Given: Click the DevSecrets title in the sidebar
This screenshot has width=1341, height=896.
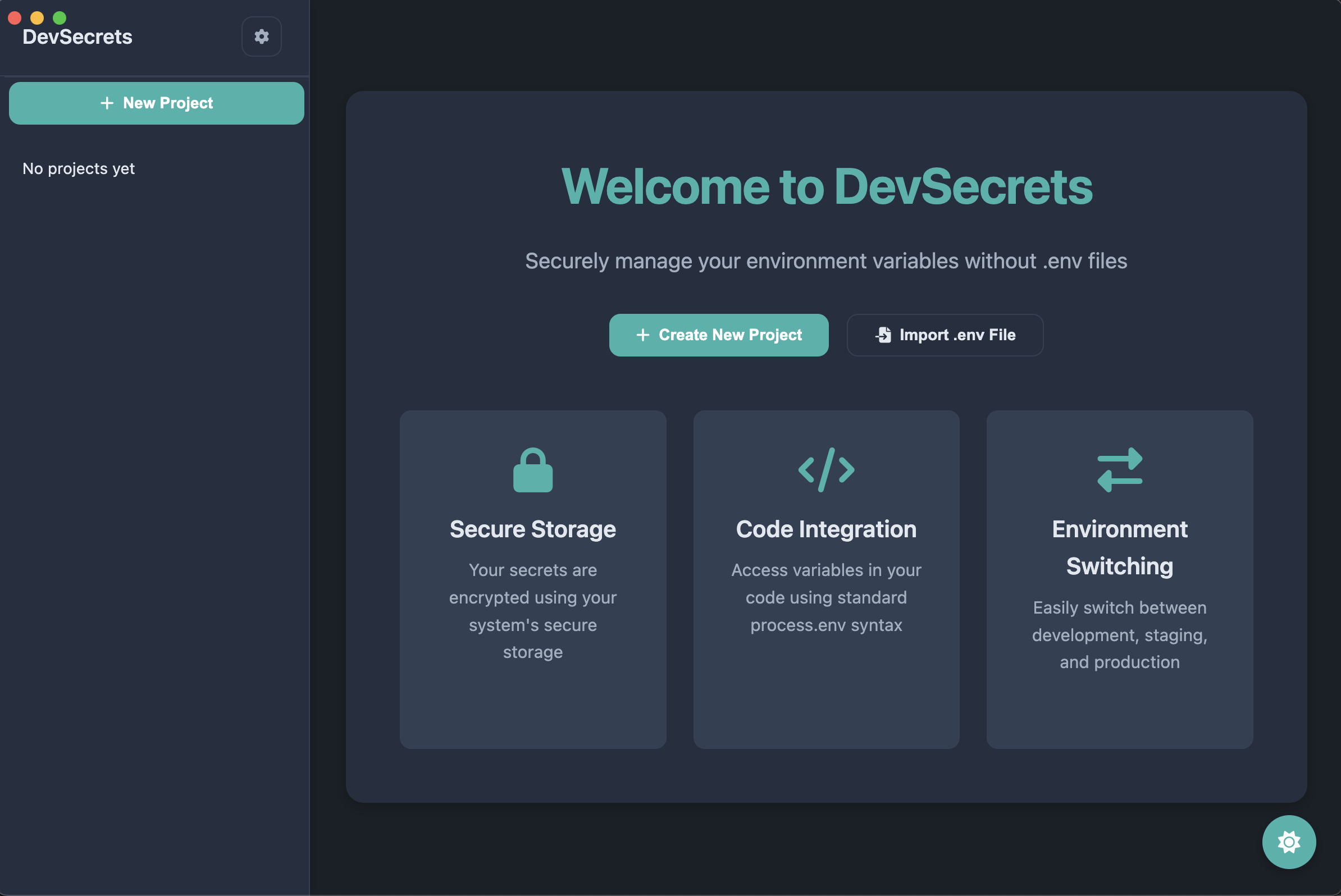Looking at the screenshot, I should [x=77, y=36].
